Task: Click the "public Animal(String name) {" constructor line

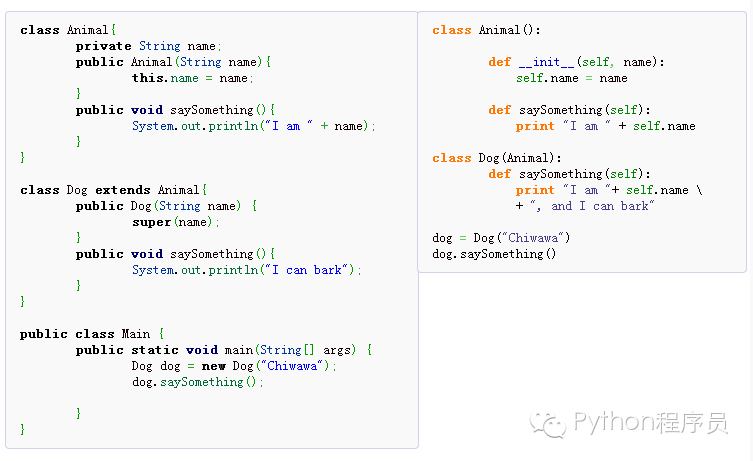Action: pos(173,62)
